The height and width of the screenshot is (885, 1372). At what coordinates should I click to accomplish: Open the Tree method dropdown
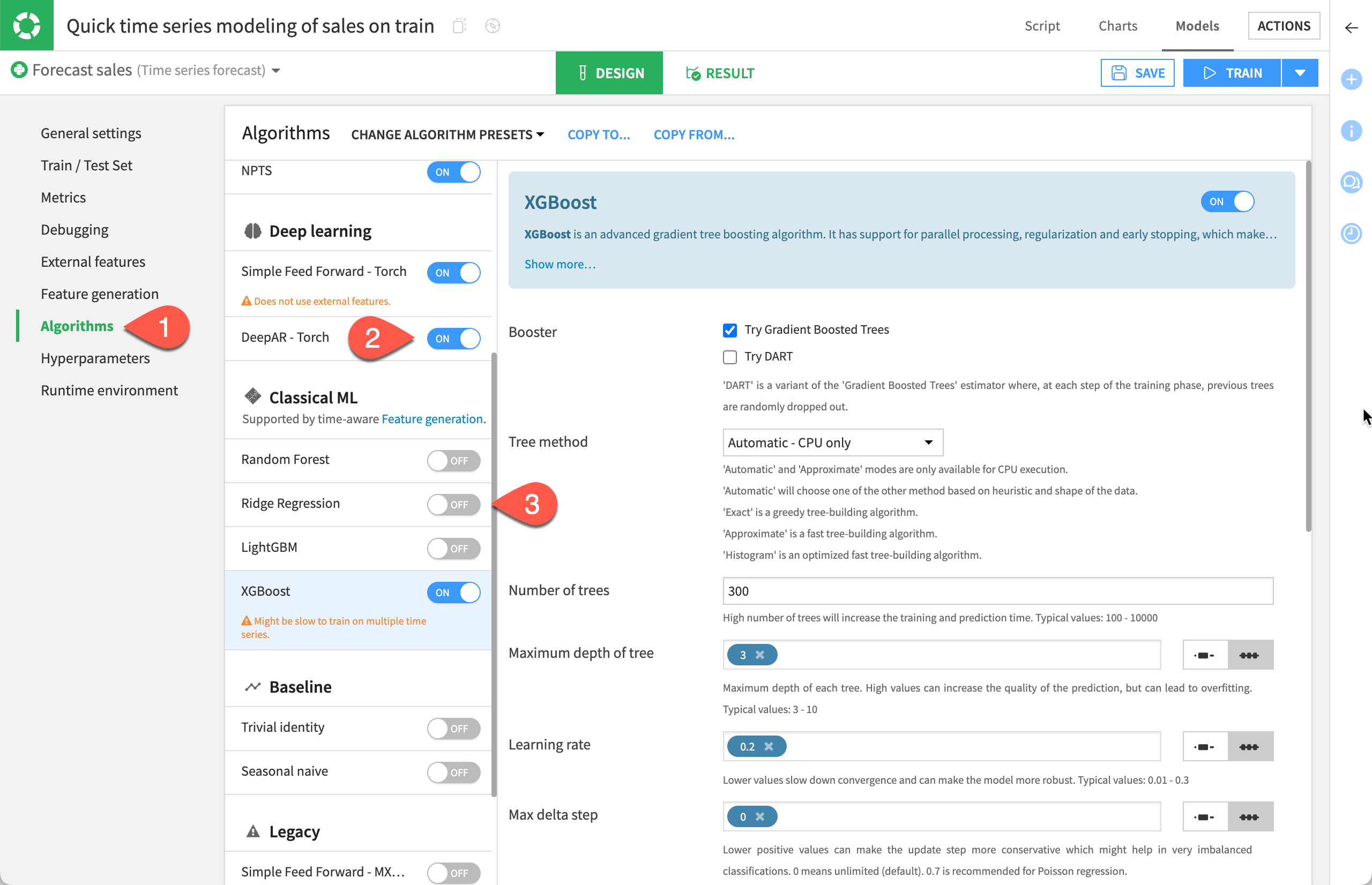point(832,442)
